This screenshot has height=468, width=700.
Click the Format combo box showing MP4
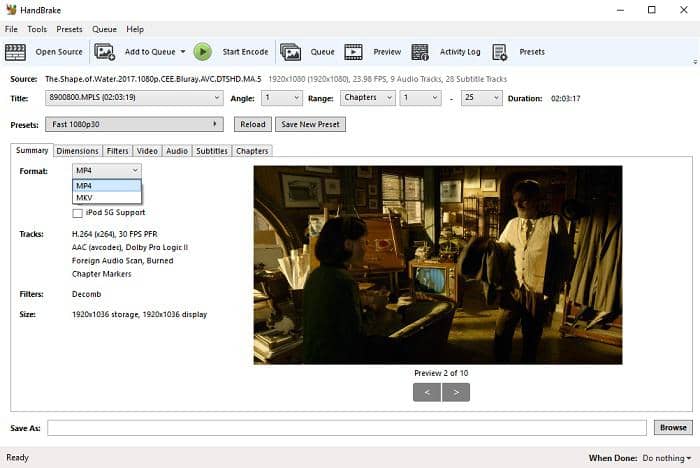107,171
